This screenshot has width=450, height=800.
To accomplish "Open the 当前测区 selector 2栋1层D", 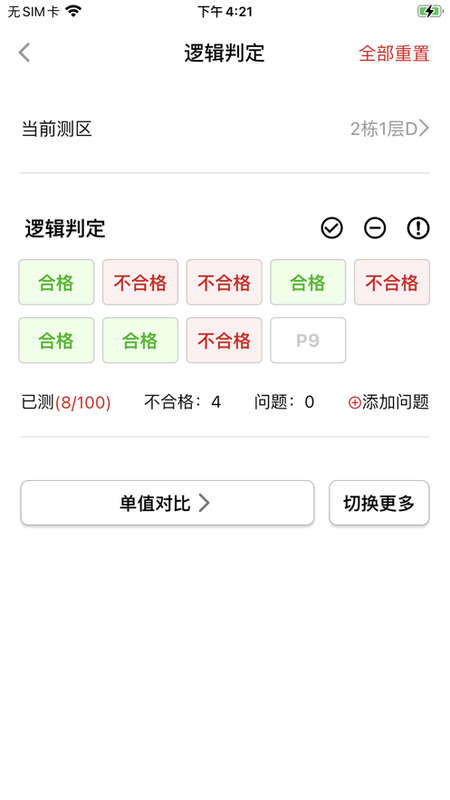I will click(225, 130).
